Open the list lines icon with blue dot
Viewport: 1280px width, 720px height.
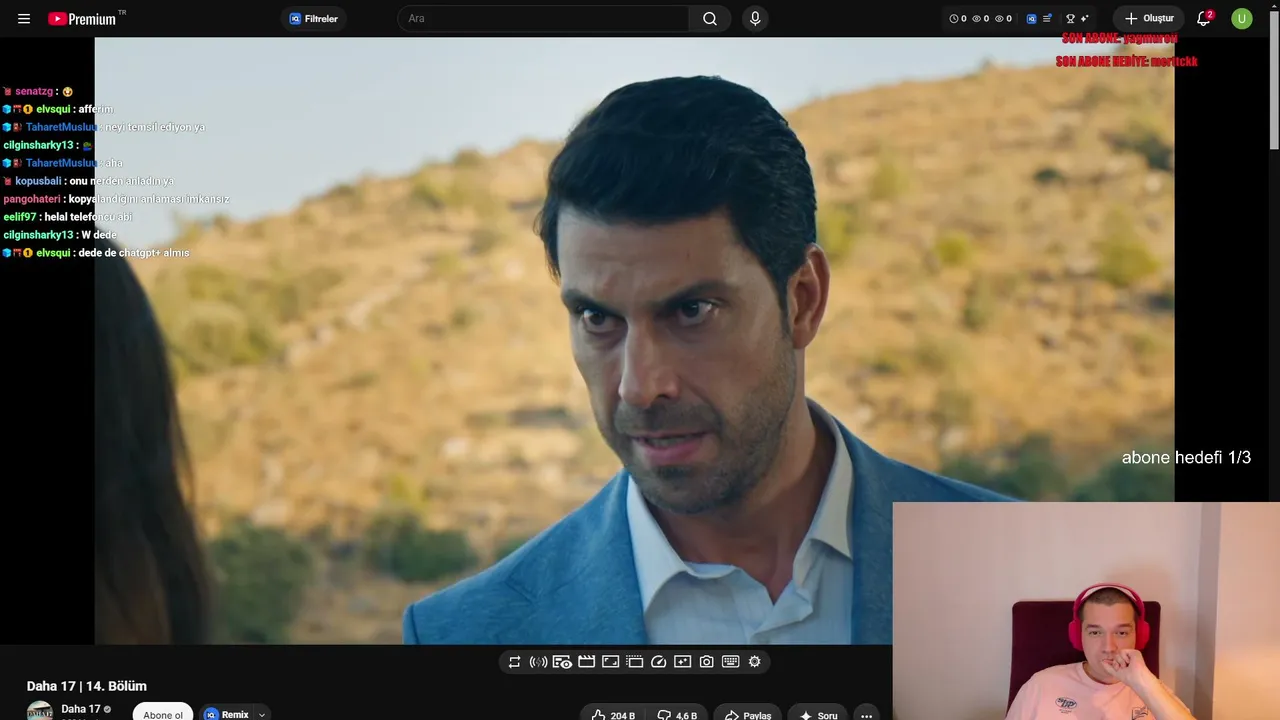click(x=1047, y=19)
